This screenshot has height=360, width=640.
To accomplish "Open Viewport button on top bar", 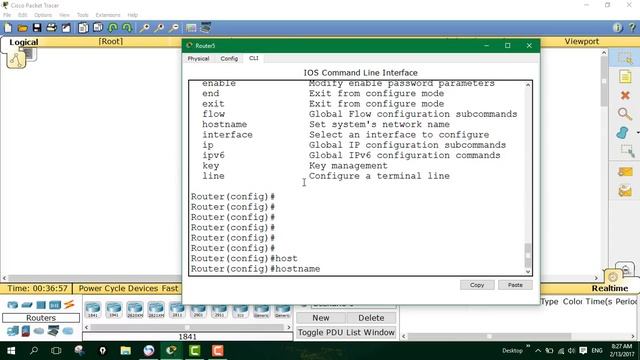I will [582, 41].
